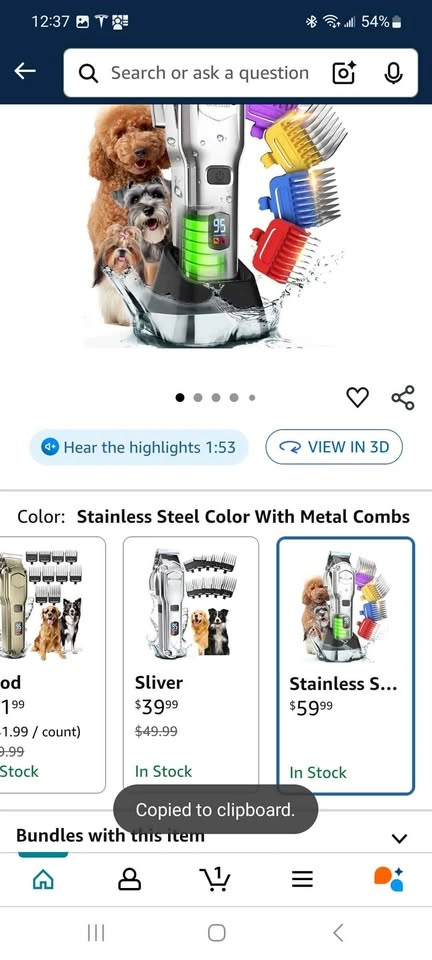Viewport: 432px width, 960px height.
Task: Tap the back arrow in the header
Action: [25, 72]
